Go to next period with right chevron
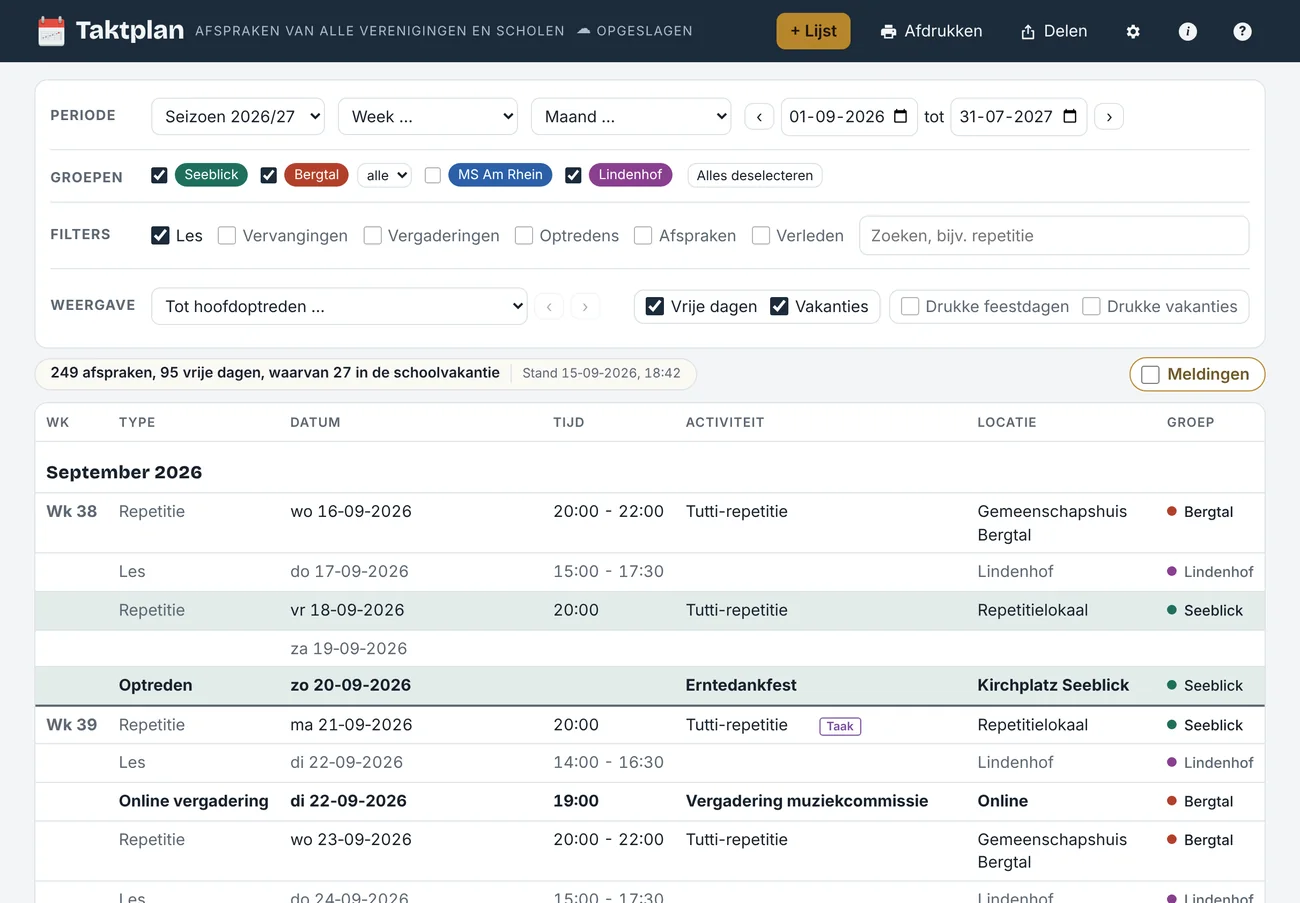The width and height of the screenshot is (1300, 903). (1109, 117)
